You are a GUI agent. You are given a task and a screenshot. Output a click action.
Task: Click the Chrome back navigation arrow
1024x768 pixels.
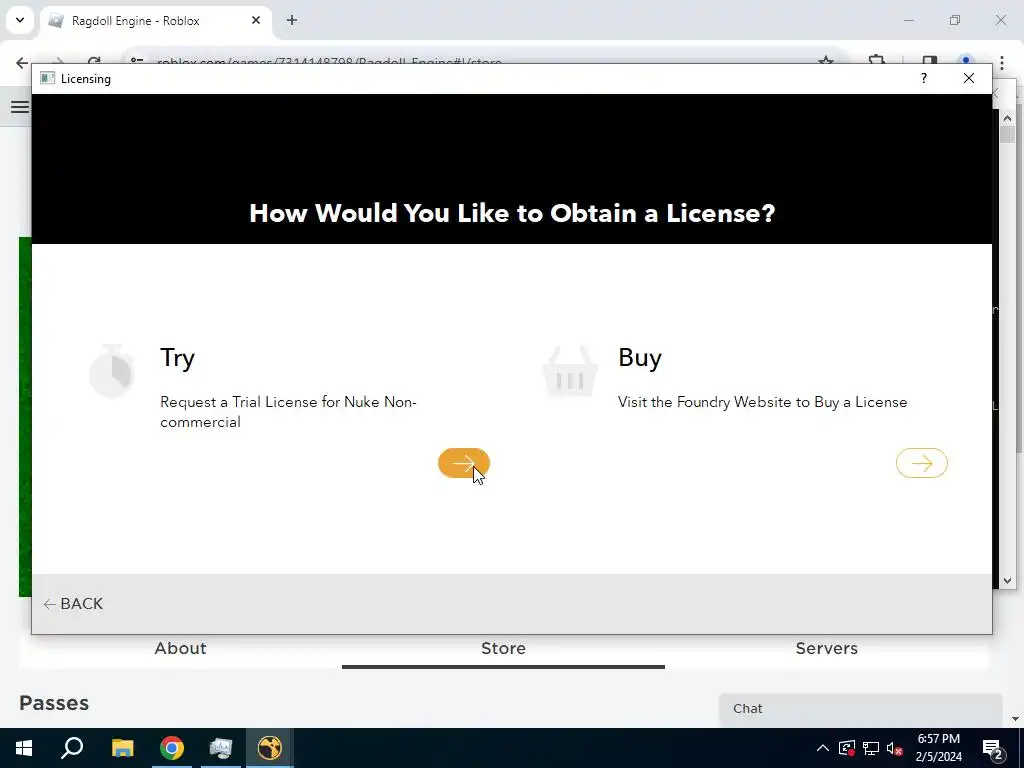22,63
